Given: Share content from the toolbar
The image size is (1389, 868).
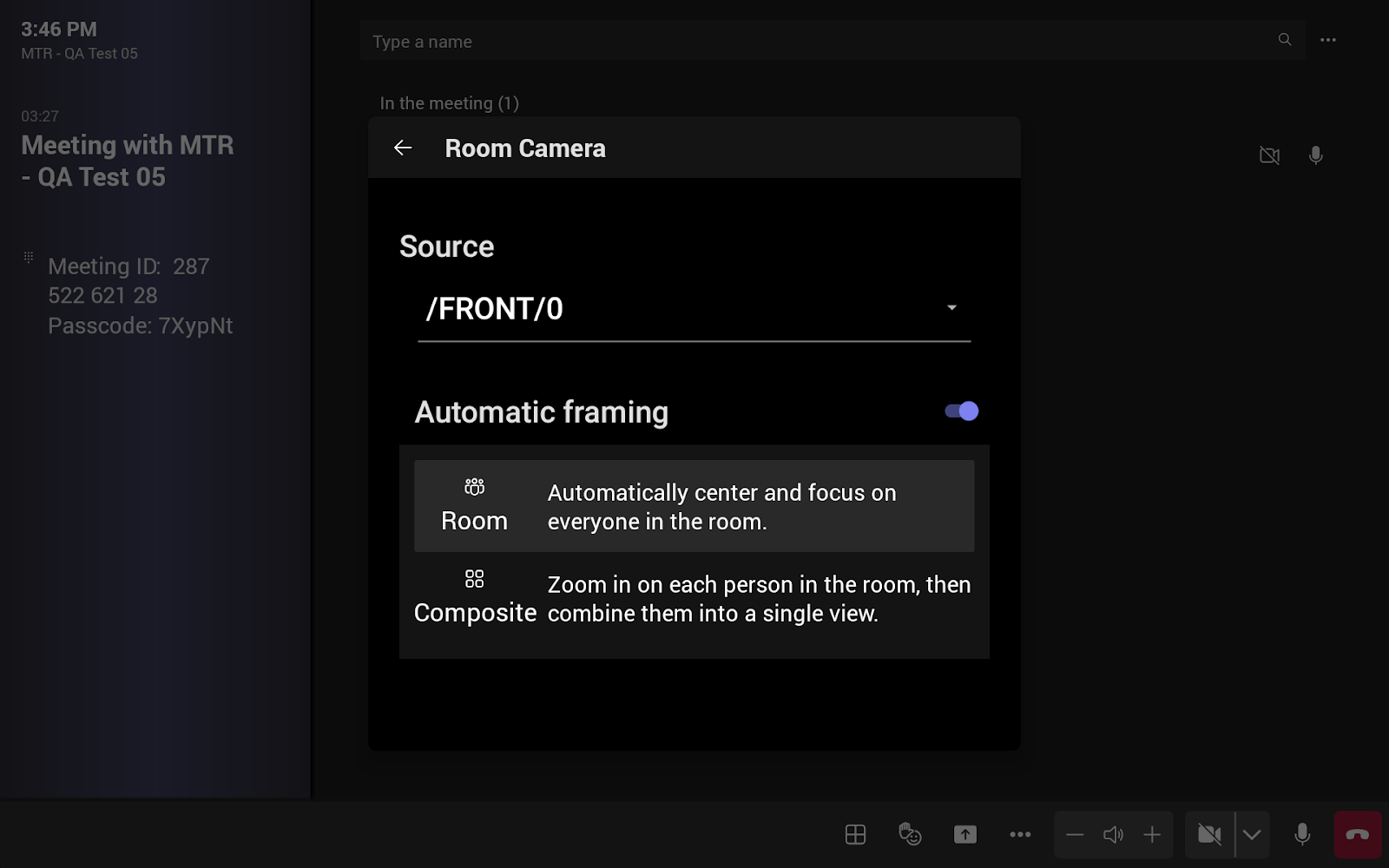Looking at the screenshot, I should point(965,835).
